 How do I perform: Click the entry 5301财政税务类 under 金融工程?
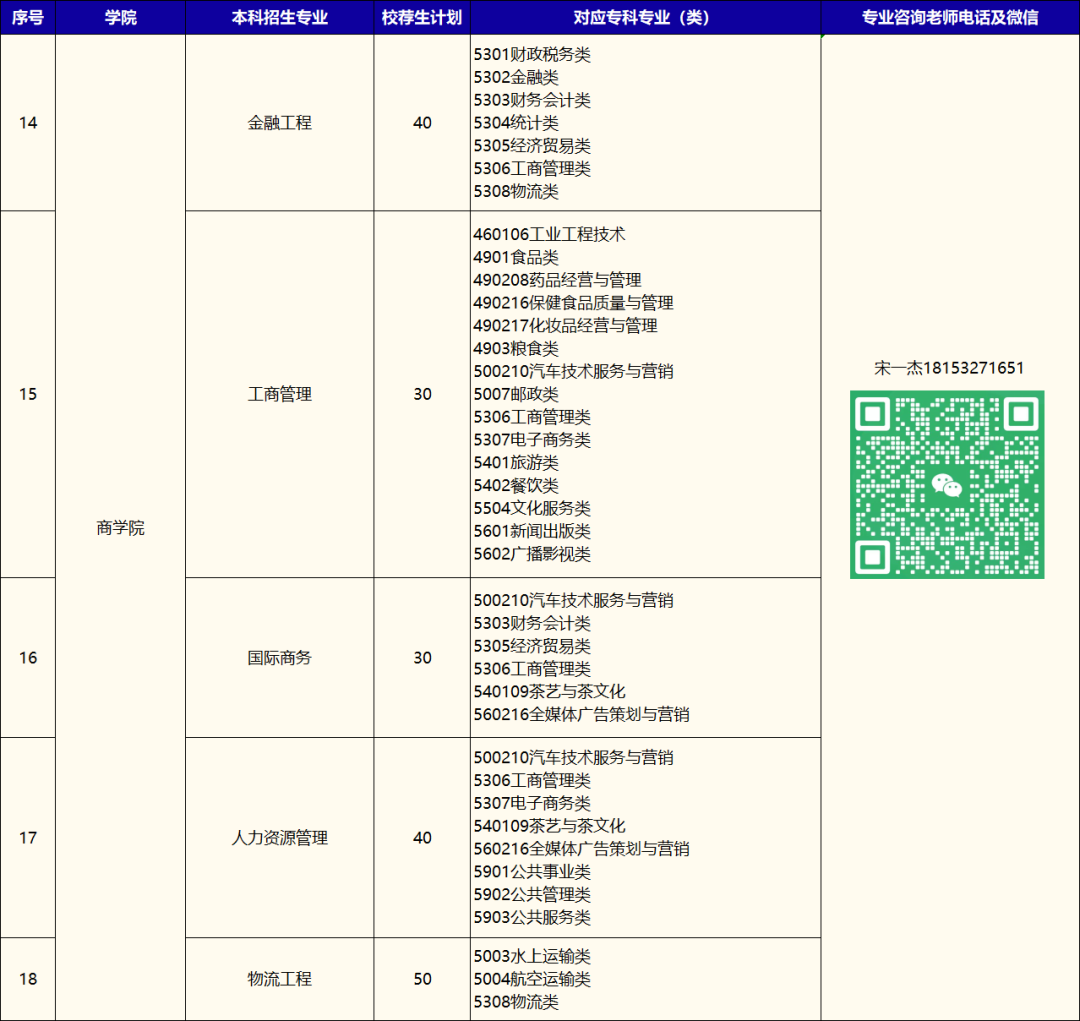pyautogui.click(x=535, y=55)
